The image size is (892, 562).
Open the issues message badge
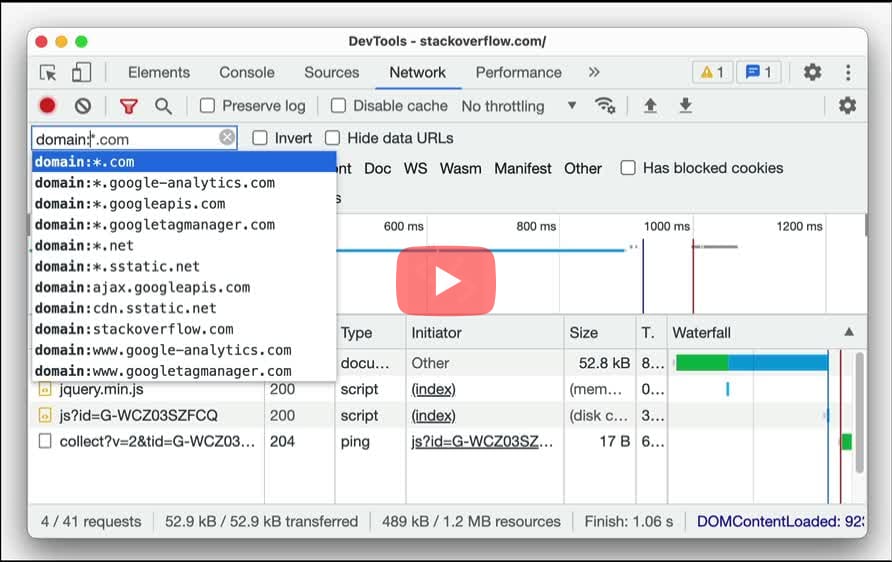point(758,72)
